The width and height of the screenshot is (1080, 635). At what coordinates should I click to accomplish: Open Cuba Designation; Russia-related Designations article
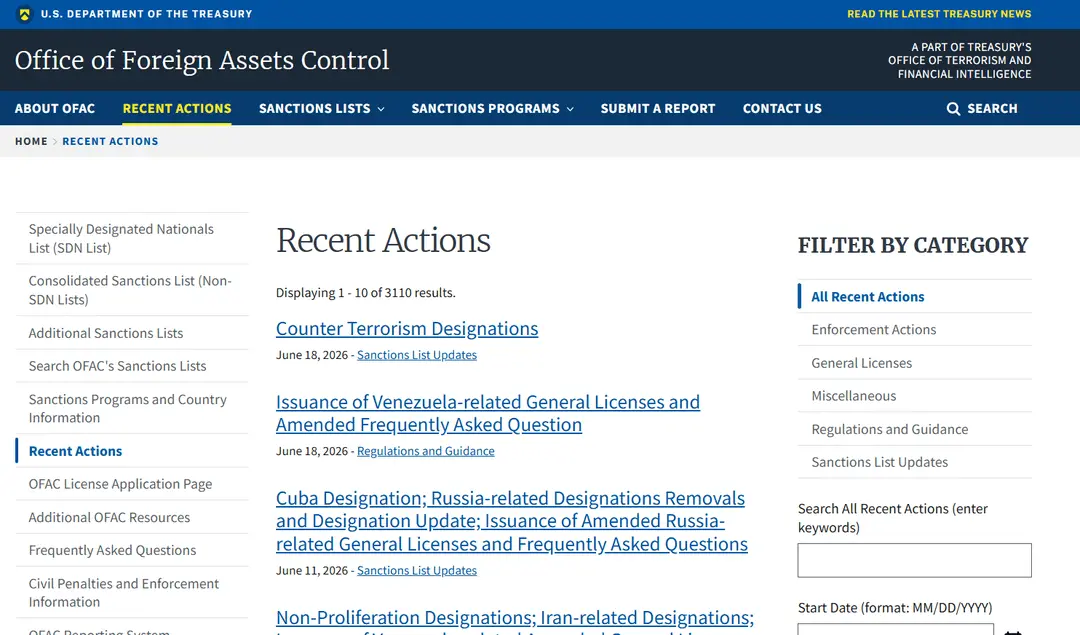[512, 521]
